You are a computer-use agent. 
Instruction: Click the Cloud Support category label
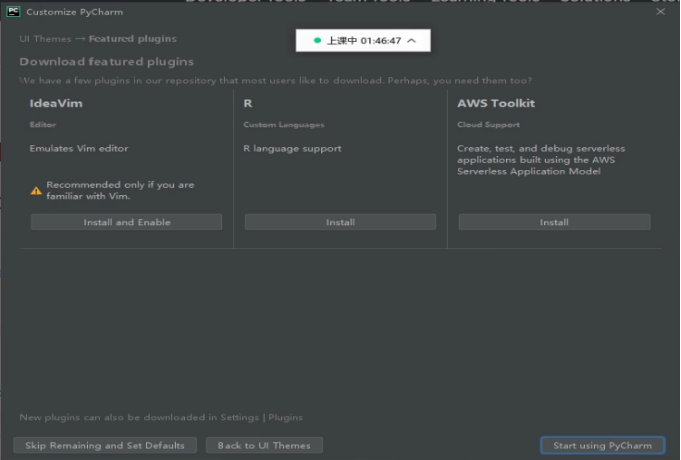tap(488, 125)
